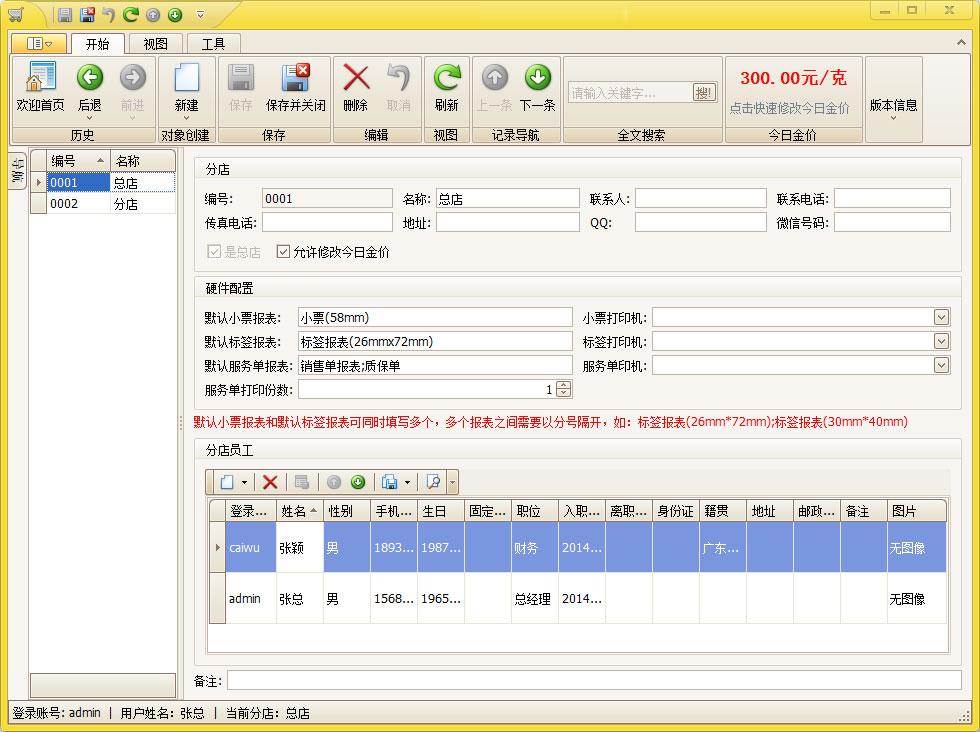Click gray edit-table icon in 分店员工 toolbar
The image size is (980, 732).
[x=302, y=482]
